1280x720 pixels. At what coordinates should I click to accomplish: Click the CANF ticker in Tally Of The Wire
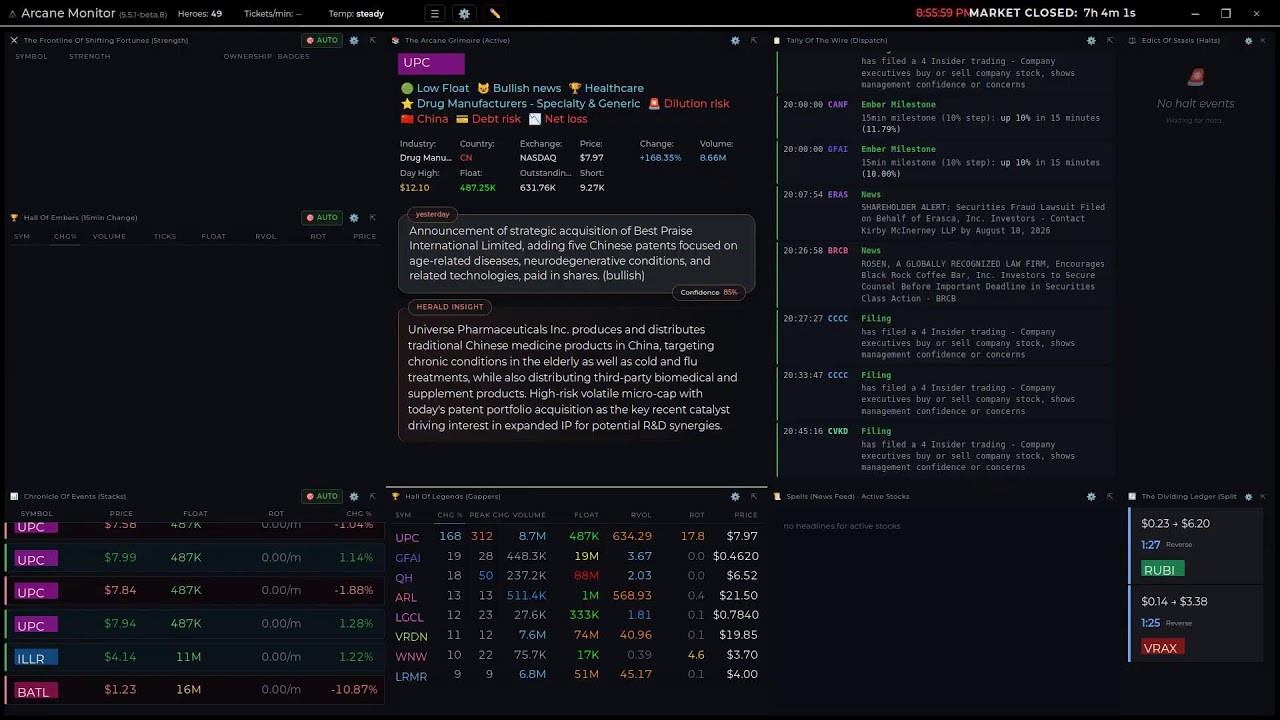(838, 104)
